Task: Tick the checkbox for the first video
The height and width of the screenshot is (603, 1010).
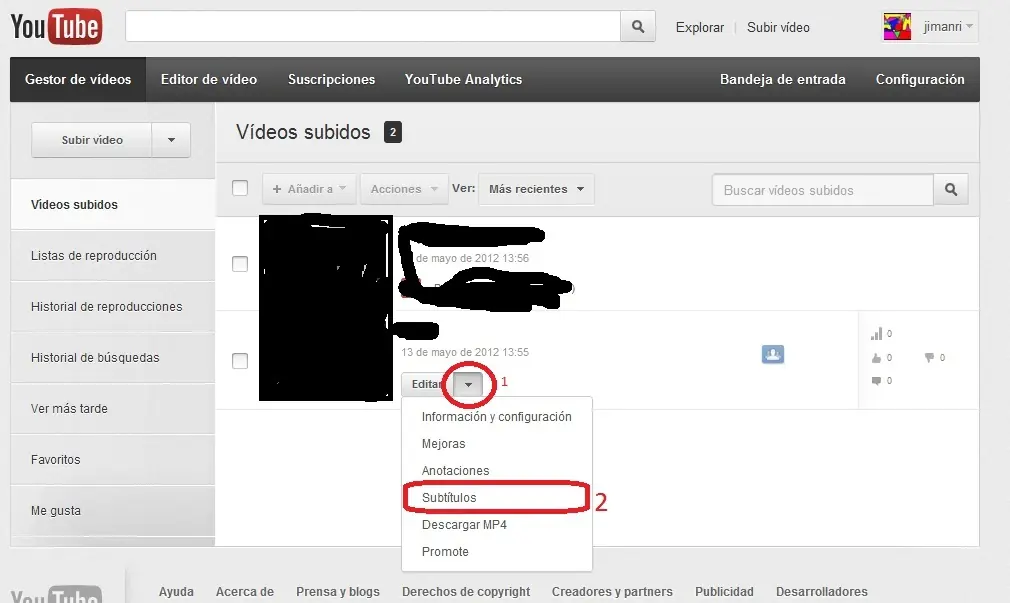Action: [240, 263]
